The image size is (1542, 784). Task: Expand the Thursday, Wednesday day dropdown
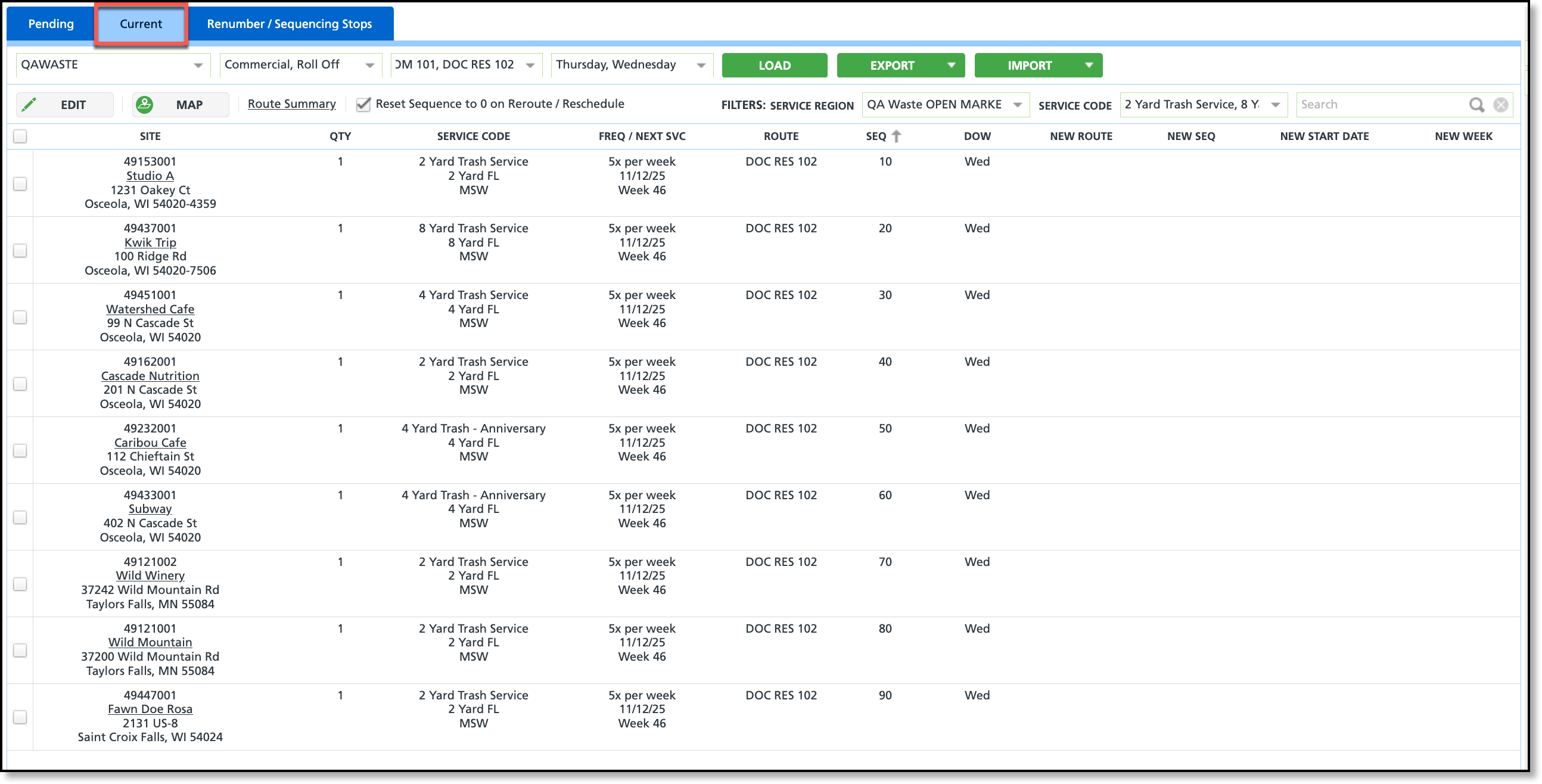pyautogui.click(x=700, y=65)
